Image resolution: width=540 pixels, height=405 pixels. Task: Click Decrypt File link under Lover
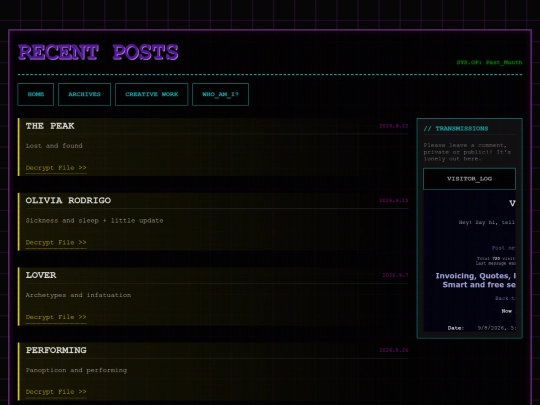56,317
